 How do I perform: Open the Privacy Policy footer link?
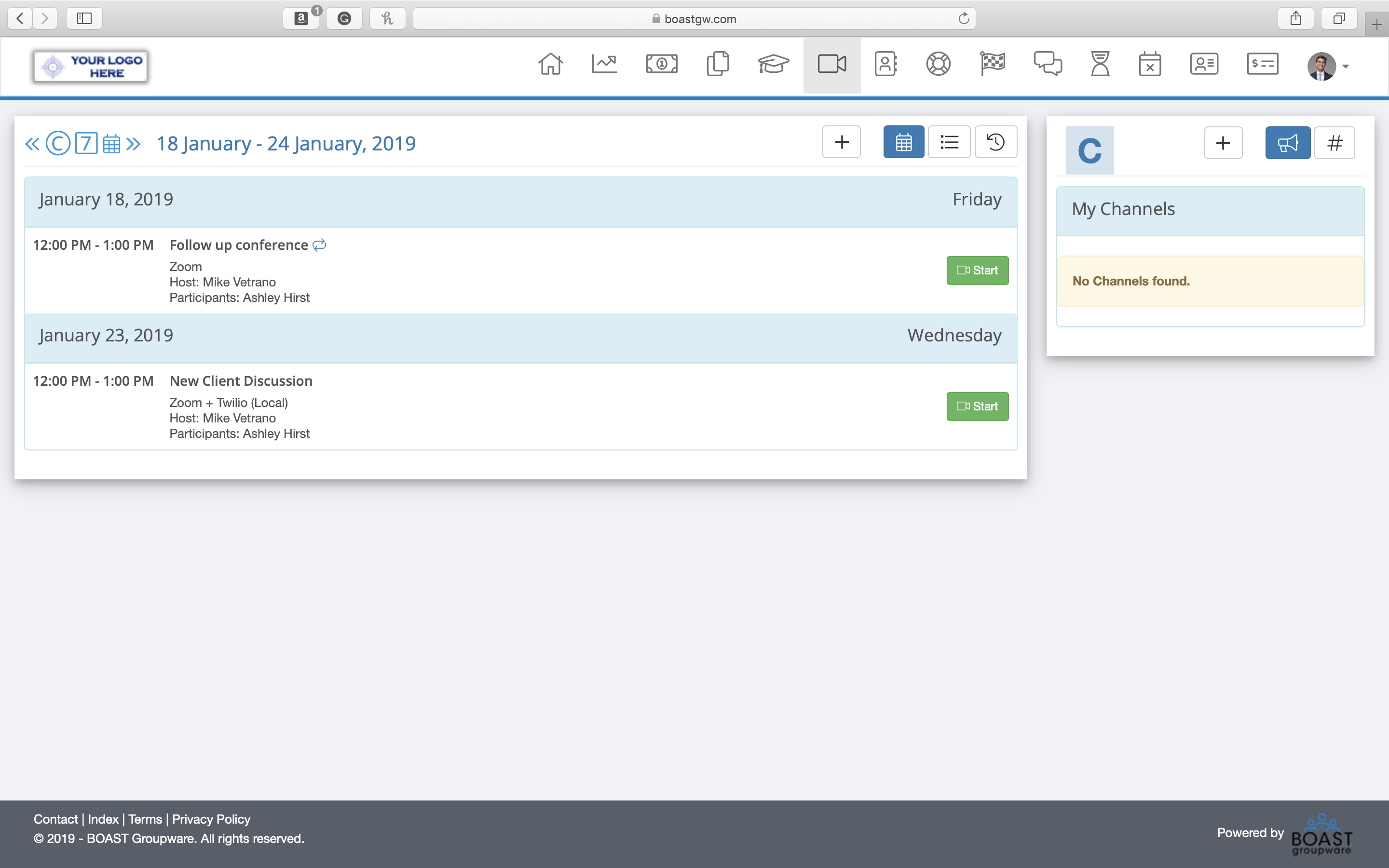[211, 819]
